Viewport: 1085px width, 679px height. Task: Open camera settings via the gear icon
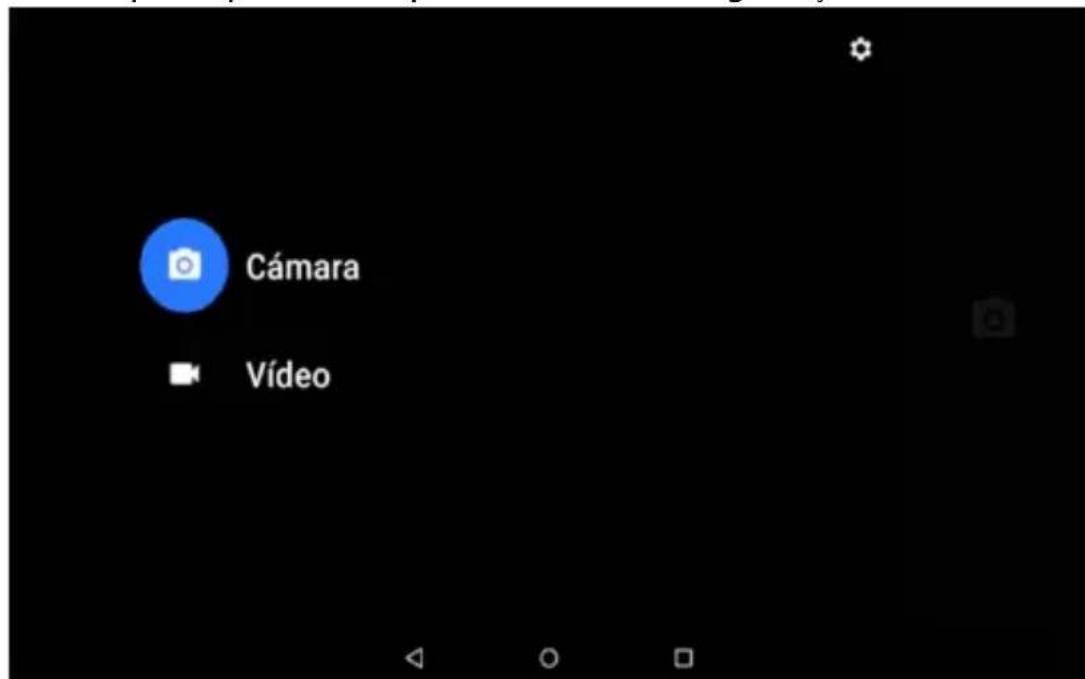pos(860,49)
